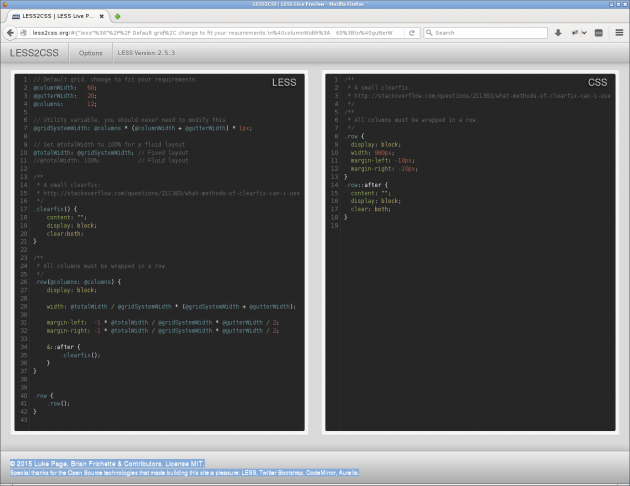Click the .clearfix() mixin line
The image size is (630, 486).
click(x=55, y=209)
